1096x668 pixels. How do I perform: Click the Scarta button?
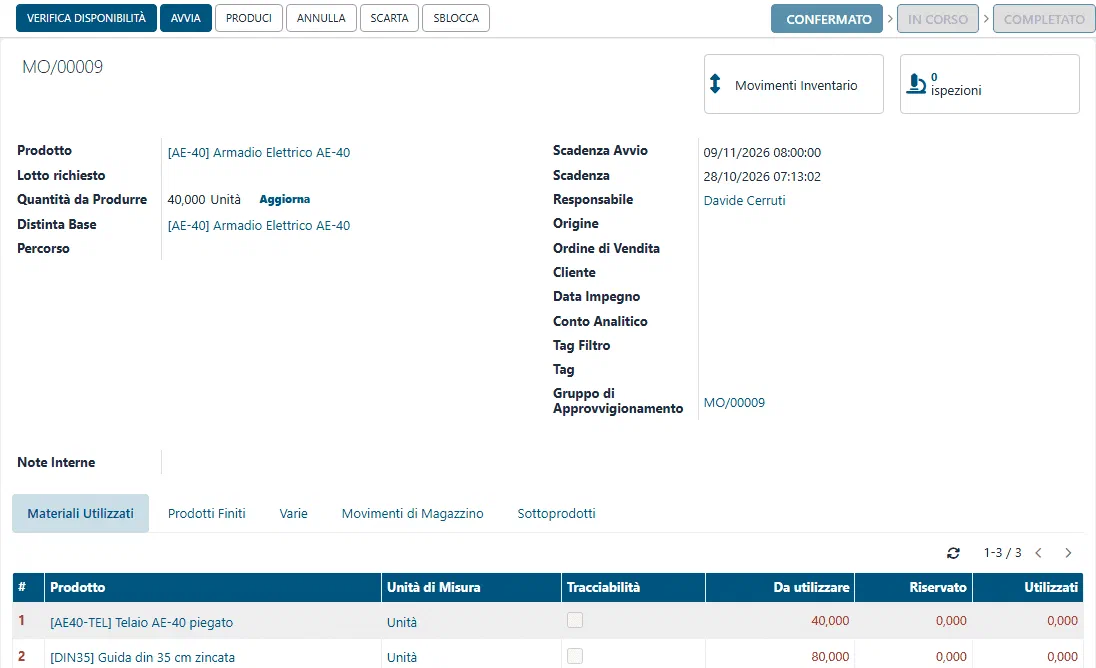389,18
